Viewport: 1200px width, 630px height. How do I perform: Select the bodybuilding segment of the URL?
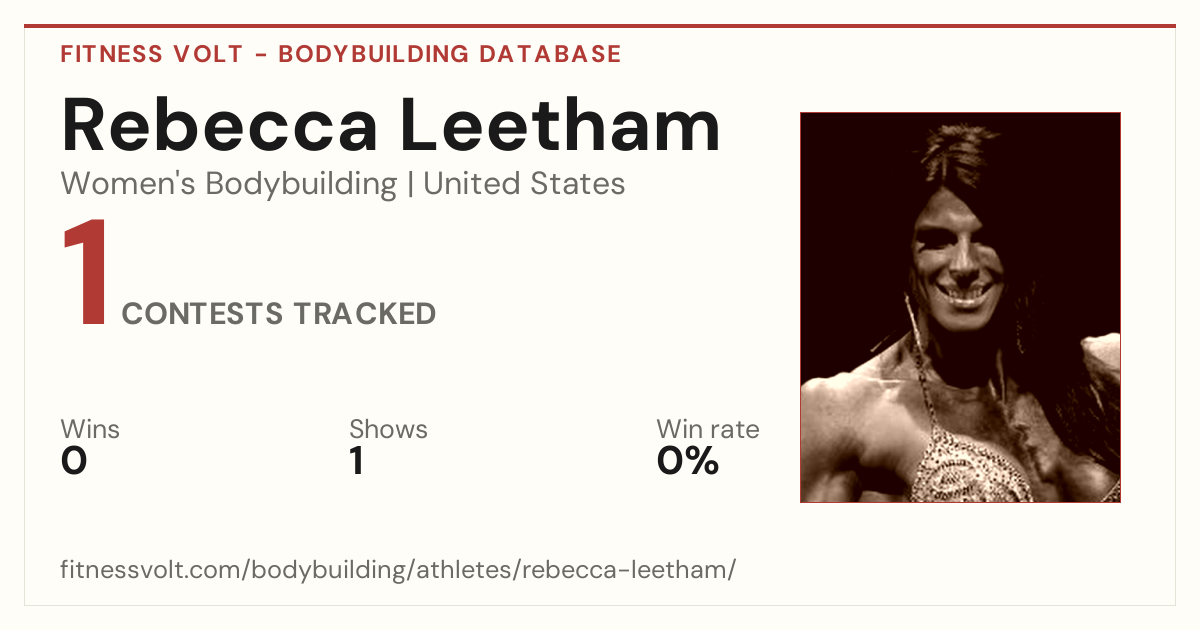pyautogui.click(x=327, y=570)
